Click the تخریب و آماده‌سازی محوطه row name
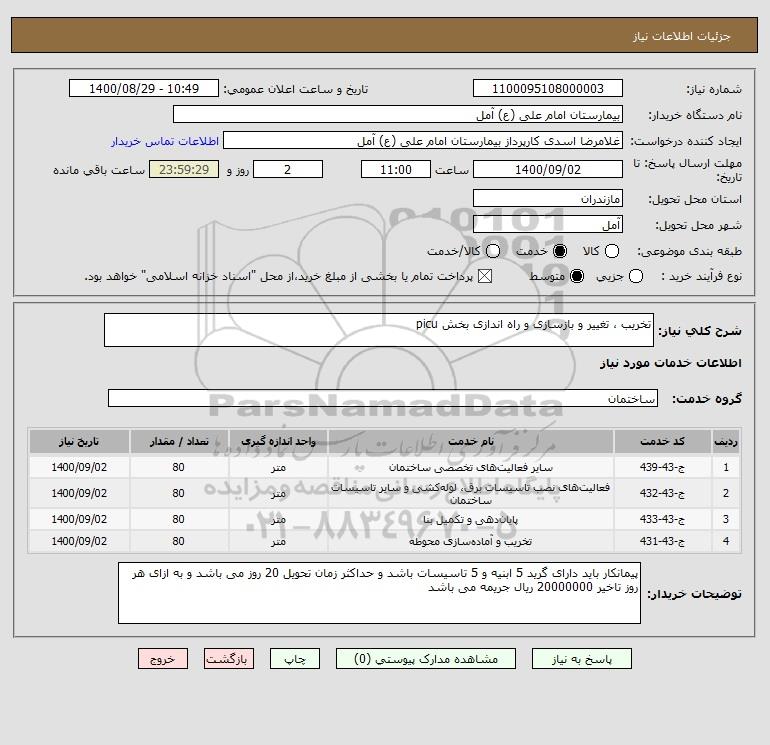Screen dimensions: 770x745 [470, 542]
